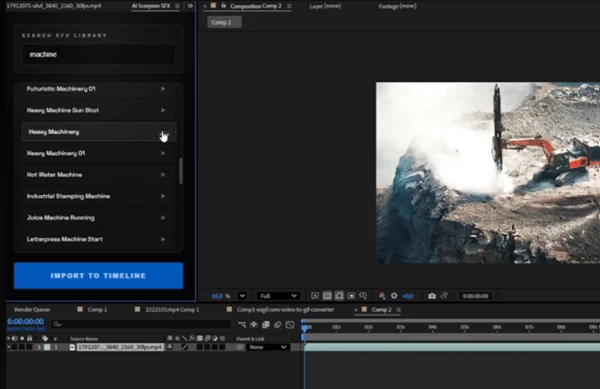Image resolution: width=600 pixels, height=389 pixels.
Task: Select the 1791207_3840_2160_30fps.mp4 layer name
Action: tap(120, 347)
